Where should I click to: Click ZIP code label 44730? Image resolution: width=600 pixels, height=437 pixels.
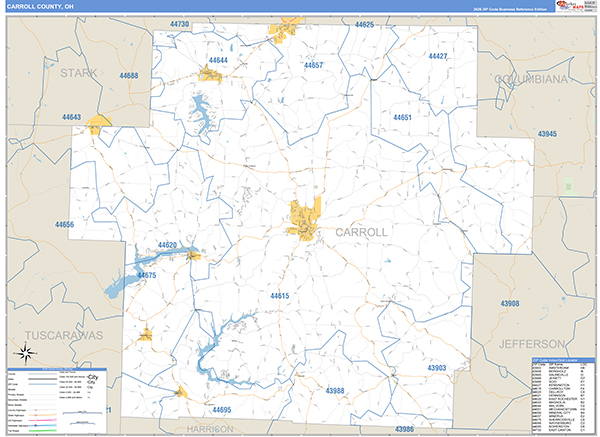tap(179, 24)
